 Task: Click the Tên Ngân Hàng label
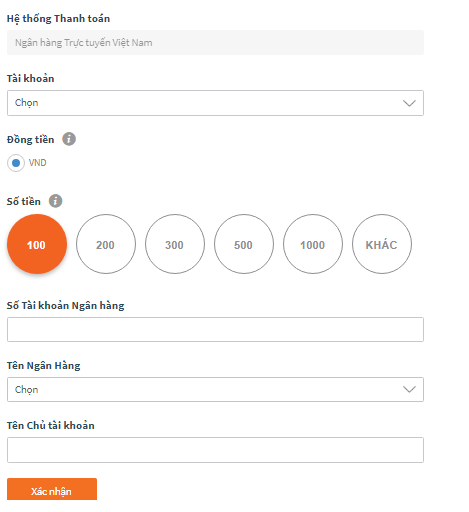click(44, 366)
